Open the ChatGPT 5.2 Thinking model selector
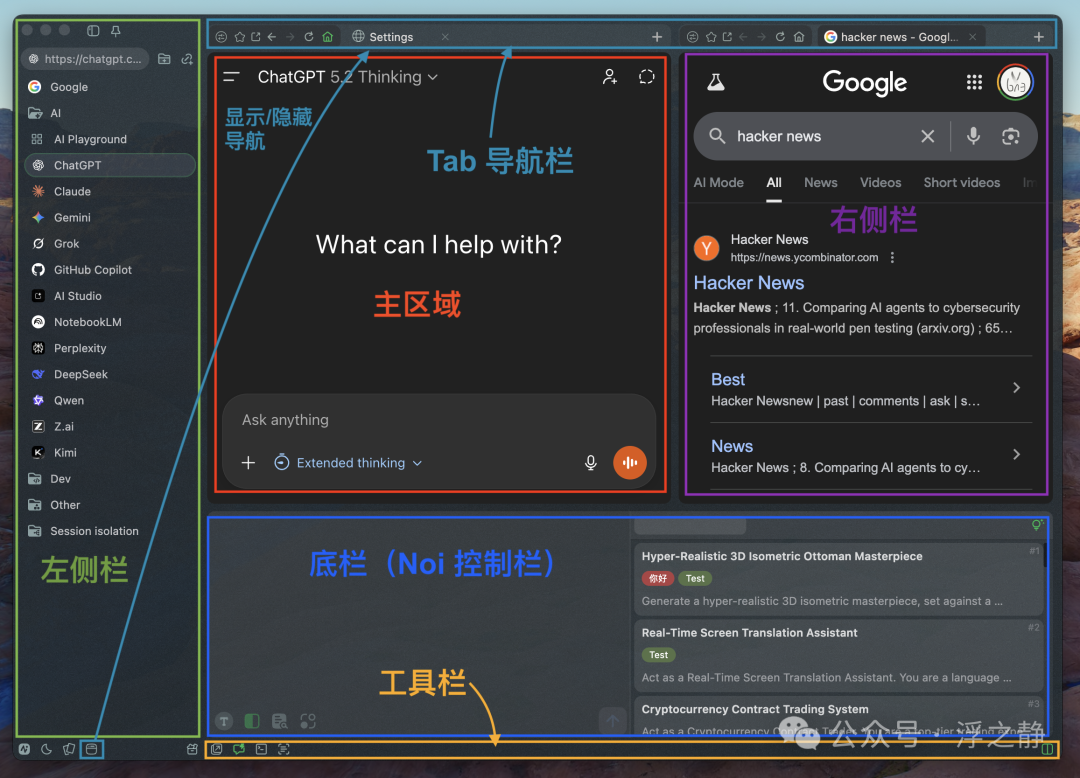Viewport: 1080px width, 778px height. coord(348,77)
